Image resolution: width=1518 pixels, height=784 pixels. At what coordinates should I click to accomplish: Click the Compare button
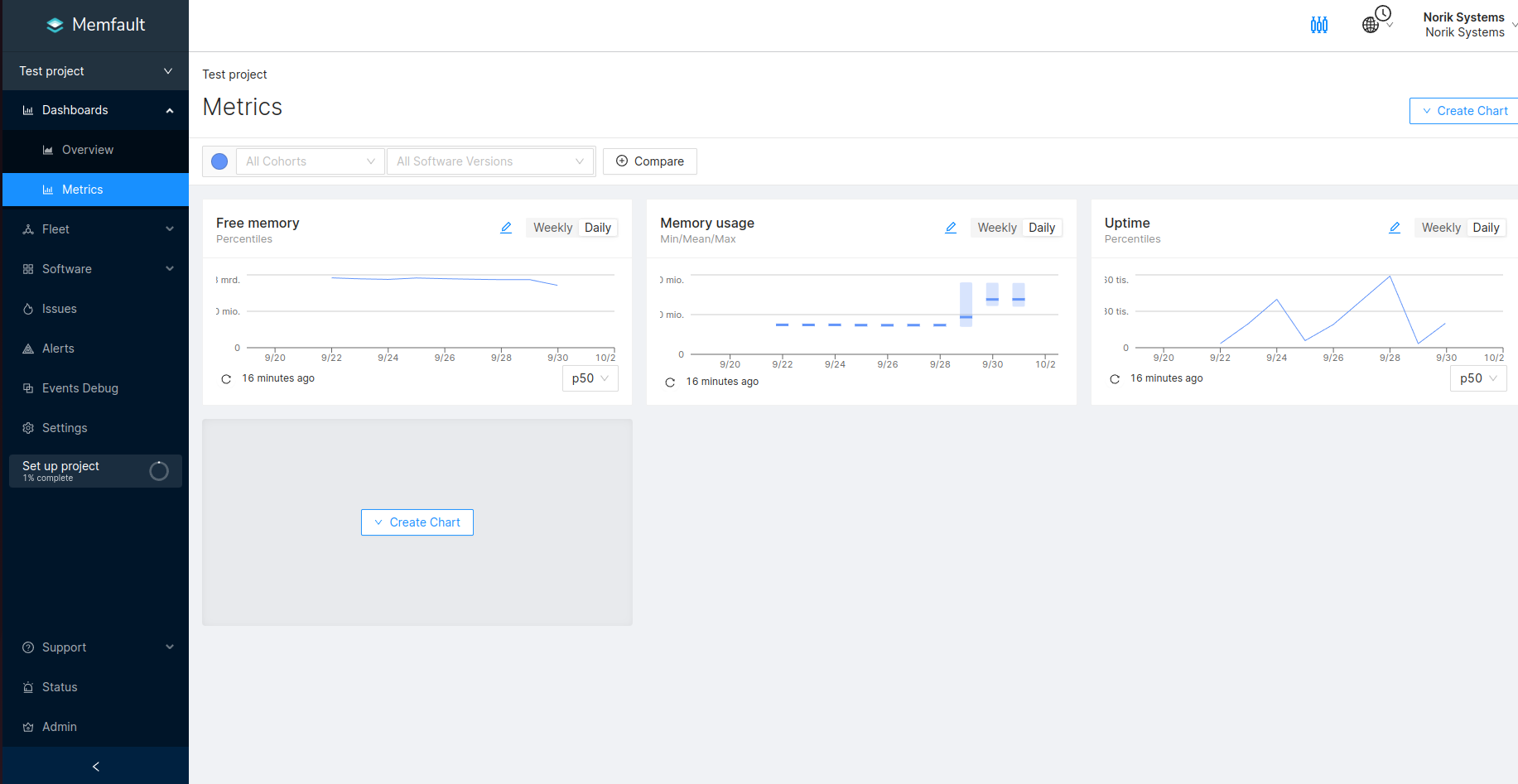pyautogui.click(x=650, y=161)
